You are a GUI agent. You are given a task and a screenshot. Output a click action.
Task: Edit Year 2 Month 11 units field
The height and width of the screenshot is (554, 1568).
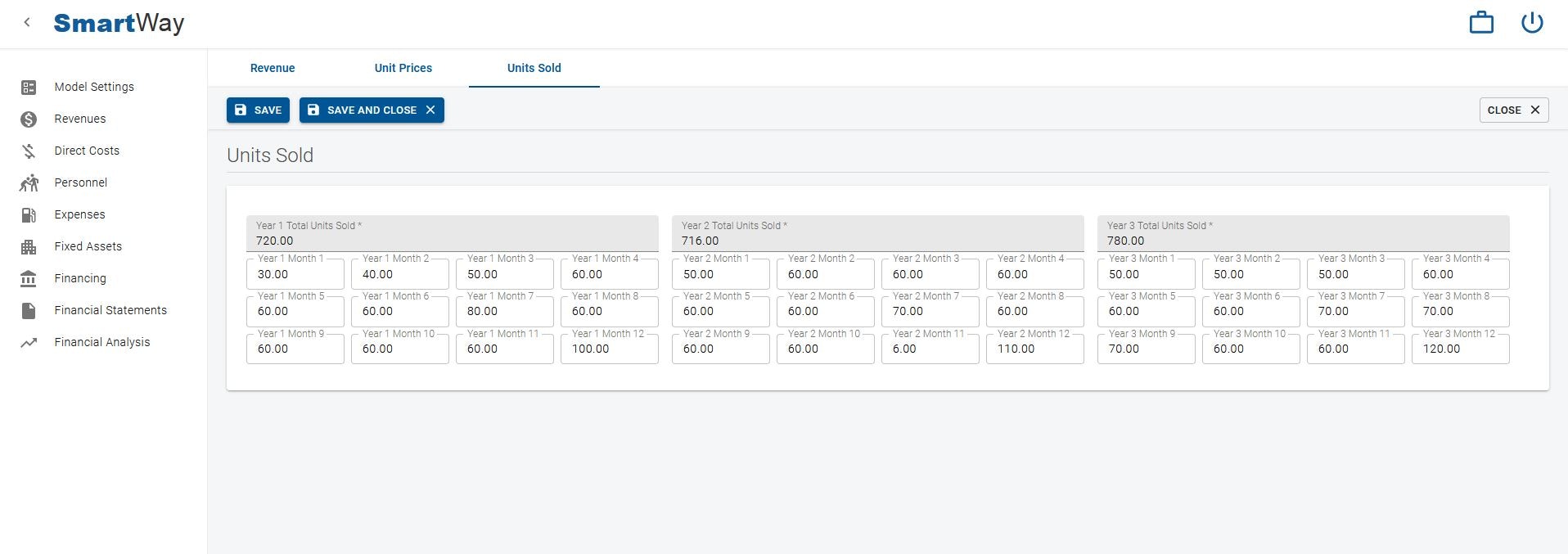tap(930, 349)
